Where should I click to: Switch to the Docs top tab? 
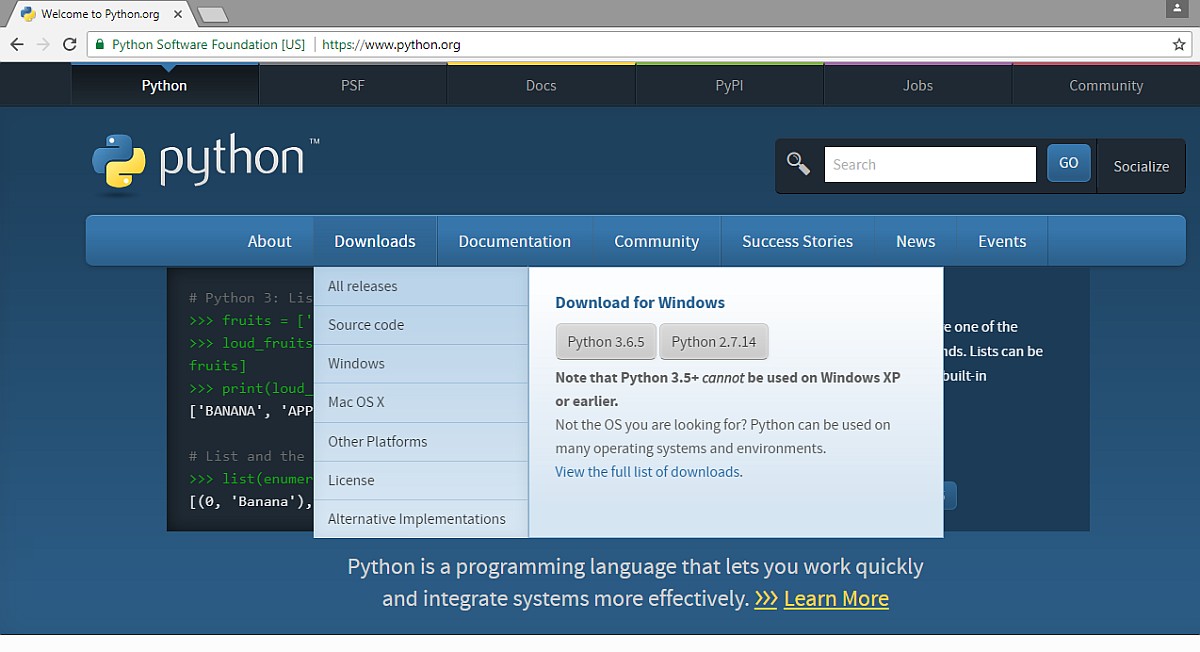tap(541, 85)
